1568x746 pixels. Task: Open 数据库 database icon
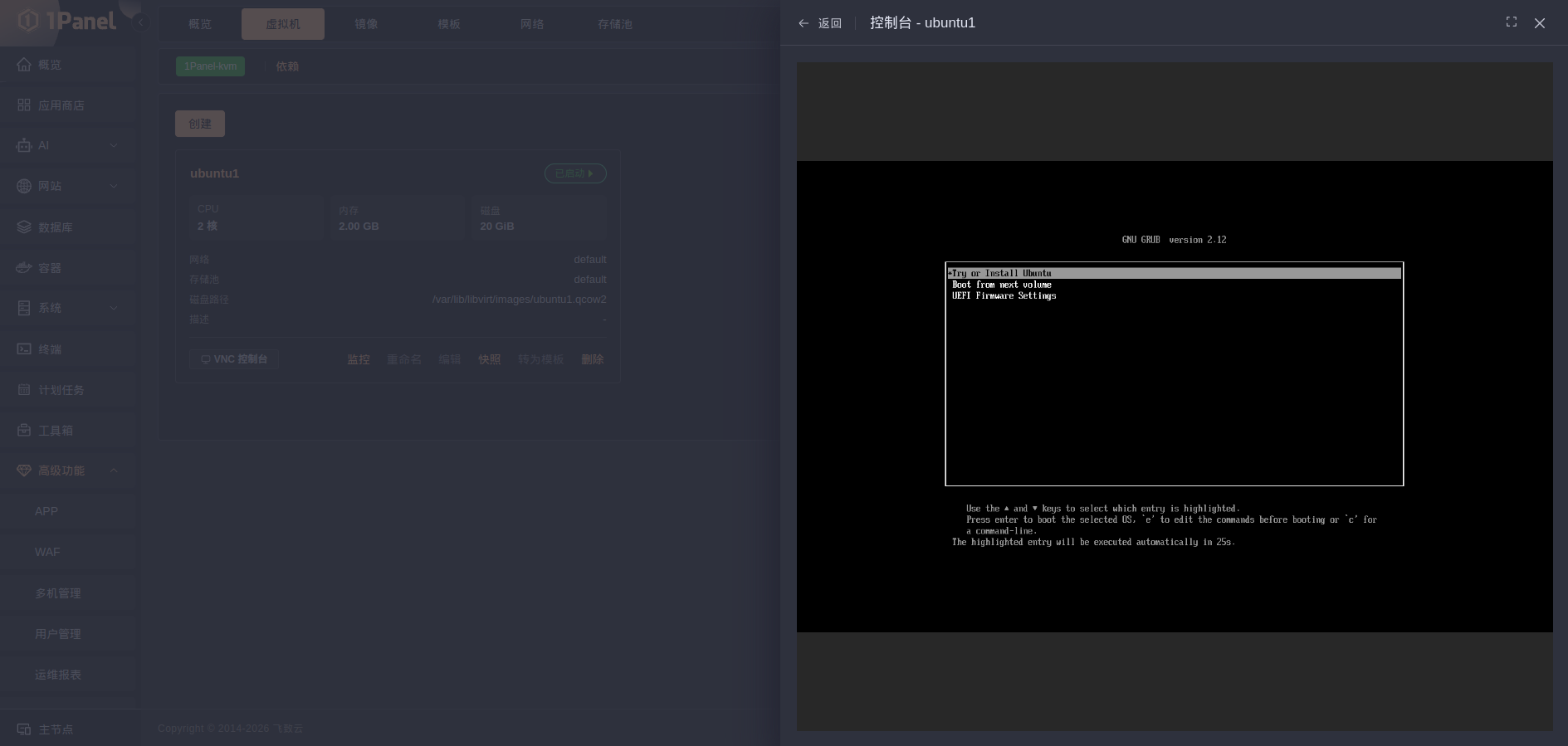coord(24,227)
